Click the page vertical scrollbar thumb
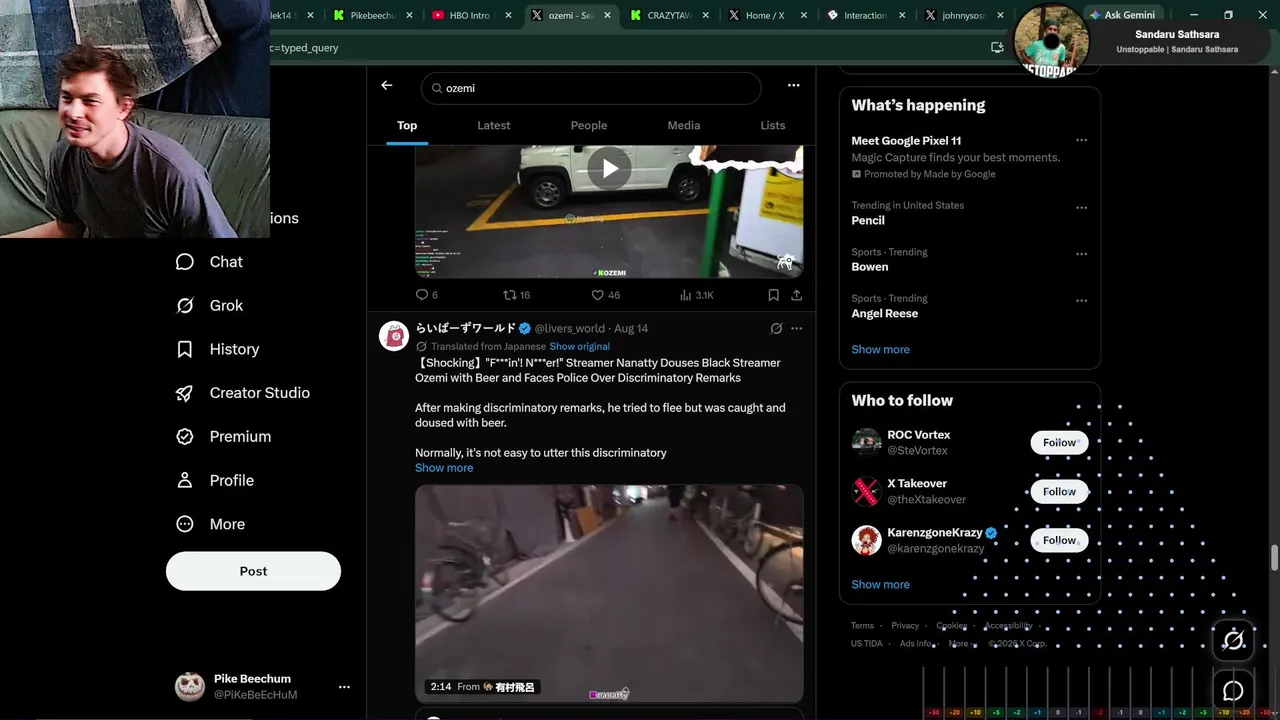Viewport: 1280px width, 720px height. point(1274,558)
